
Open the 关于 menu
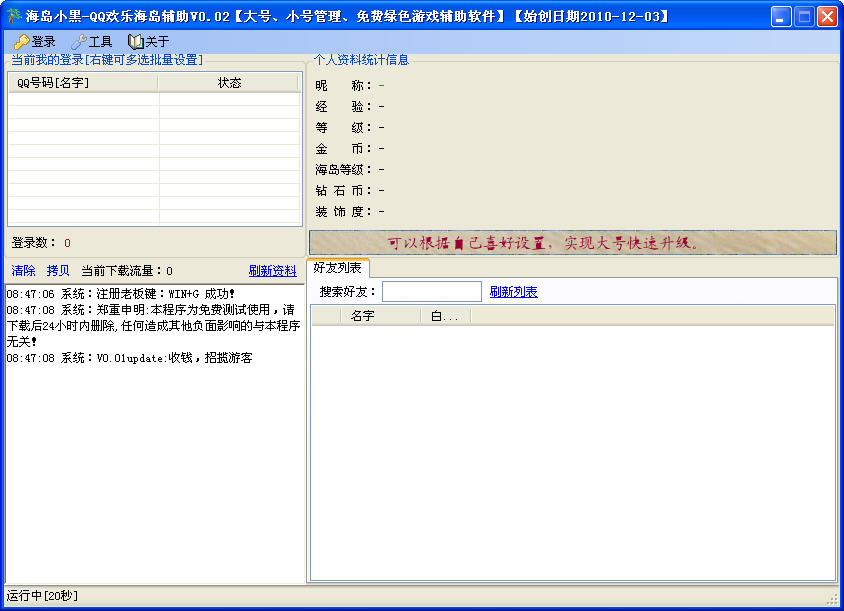pos(149,41)
